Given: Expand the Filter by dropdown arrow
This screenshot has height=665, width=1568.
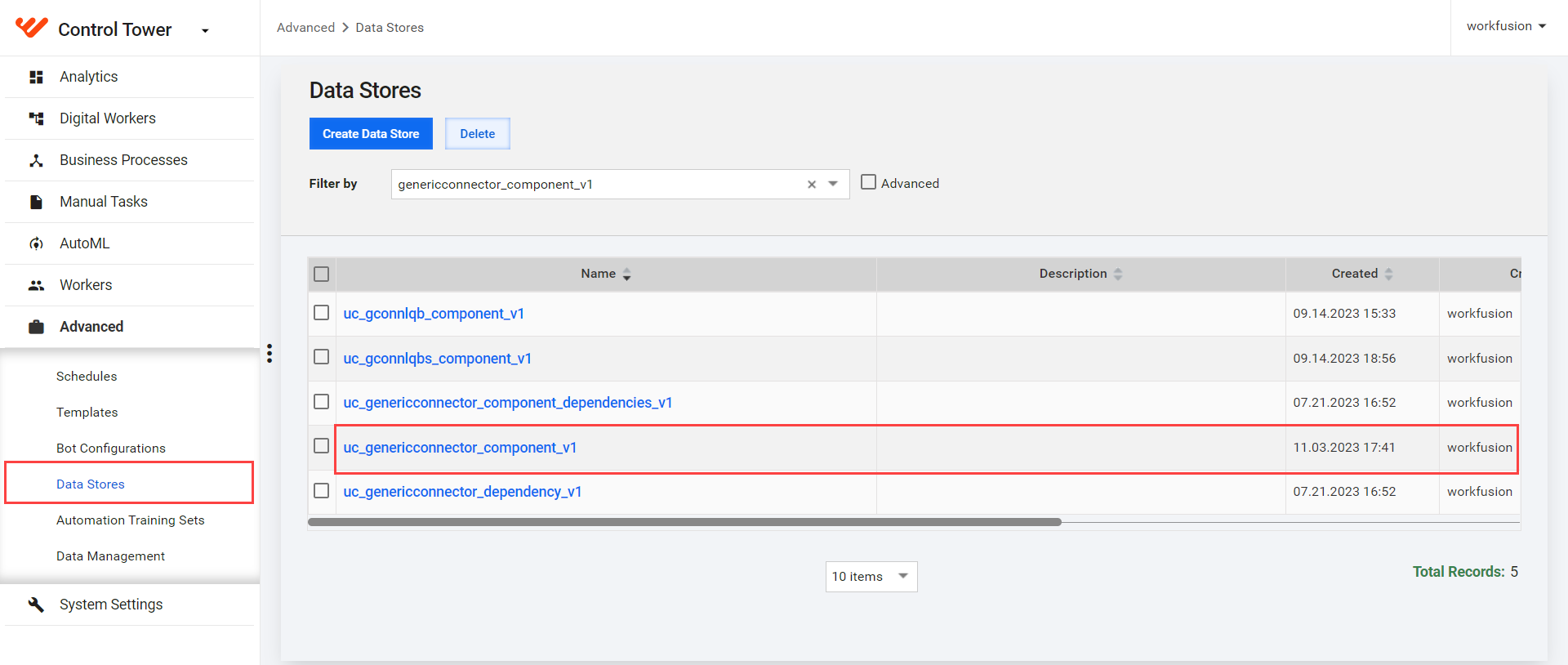Looking at the screenshot, I should coord(833,184).
